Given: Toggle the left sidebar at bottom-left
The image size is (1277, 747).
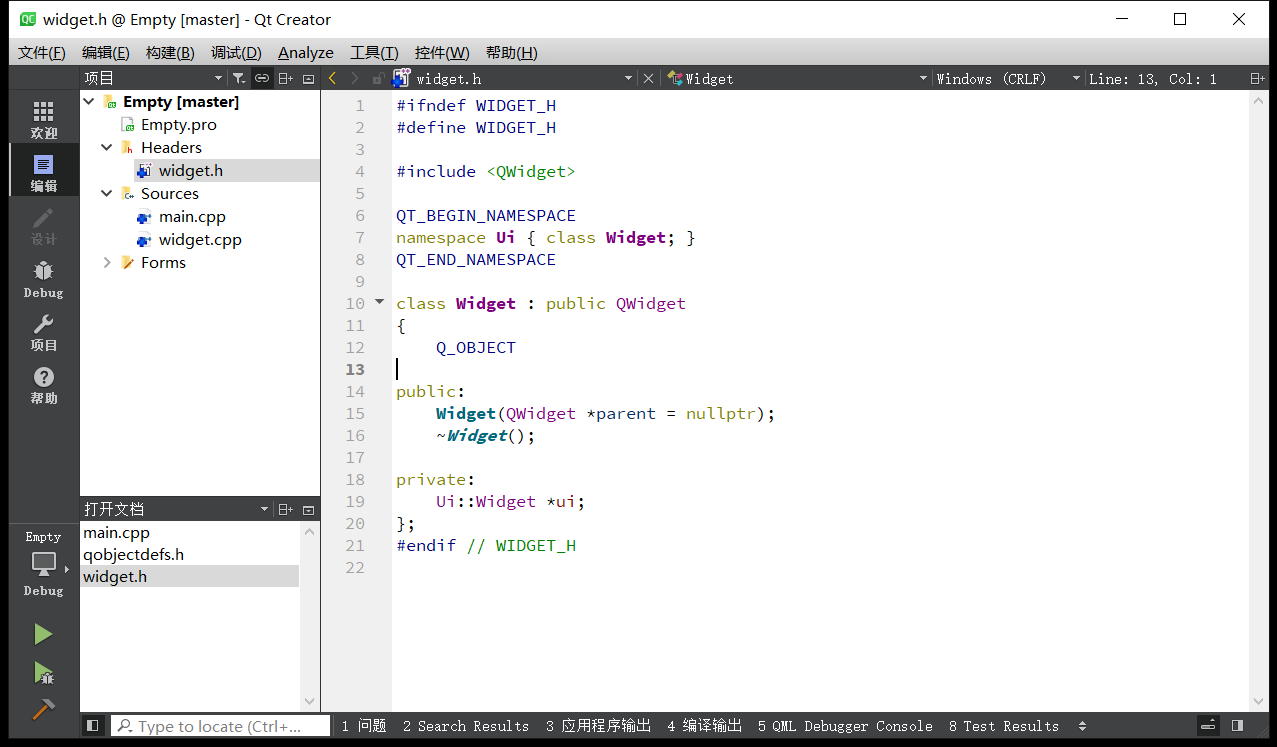Looking at the screenshot, I should click(92, 726).
